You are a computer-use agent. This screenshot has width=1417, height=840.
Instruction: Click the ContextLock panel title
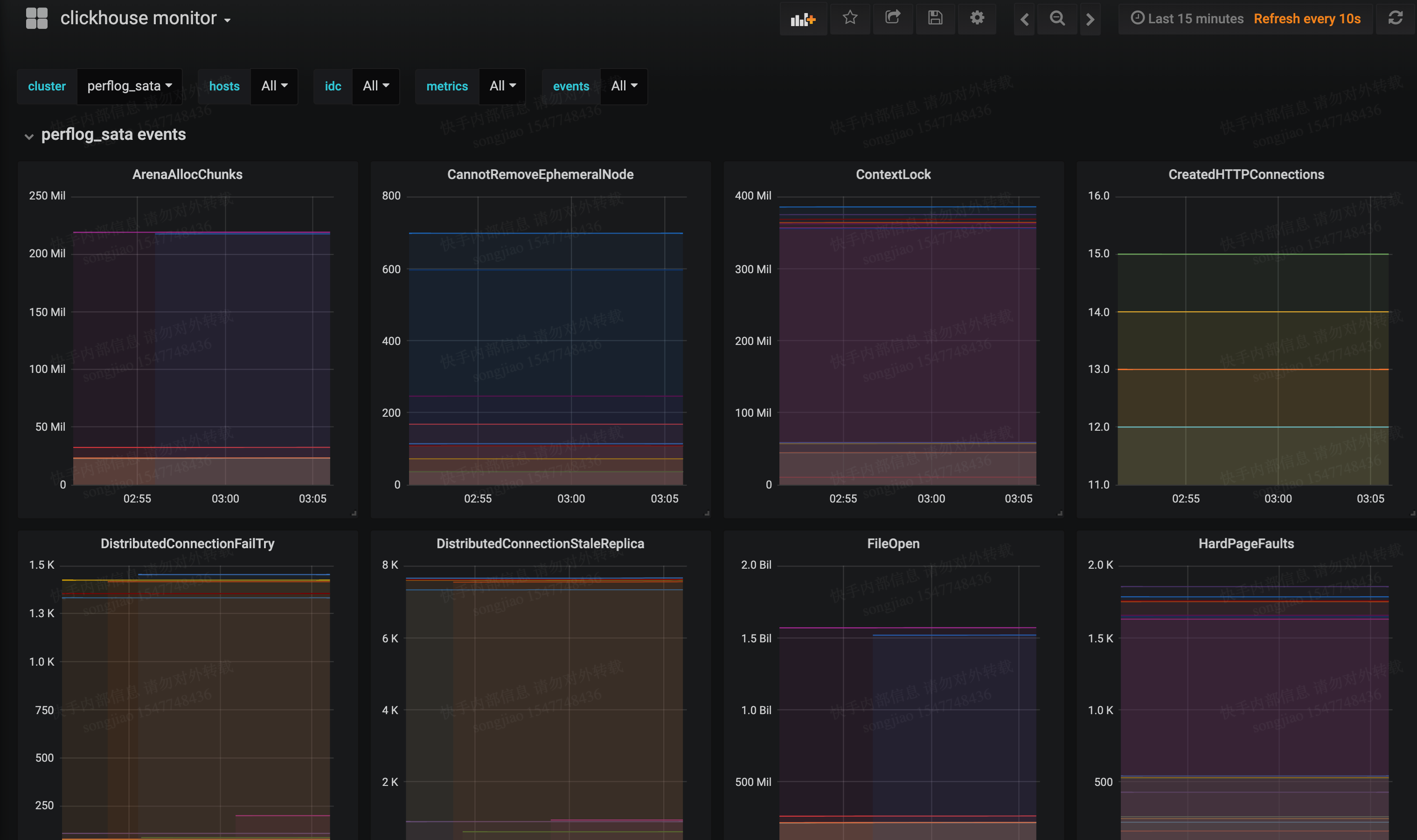coord(893,174)
